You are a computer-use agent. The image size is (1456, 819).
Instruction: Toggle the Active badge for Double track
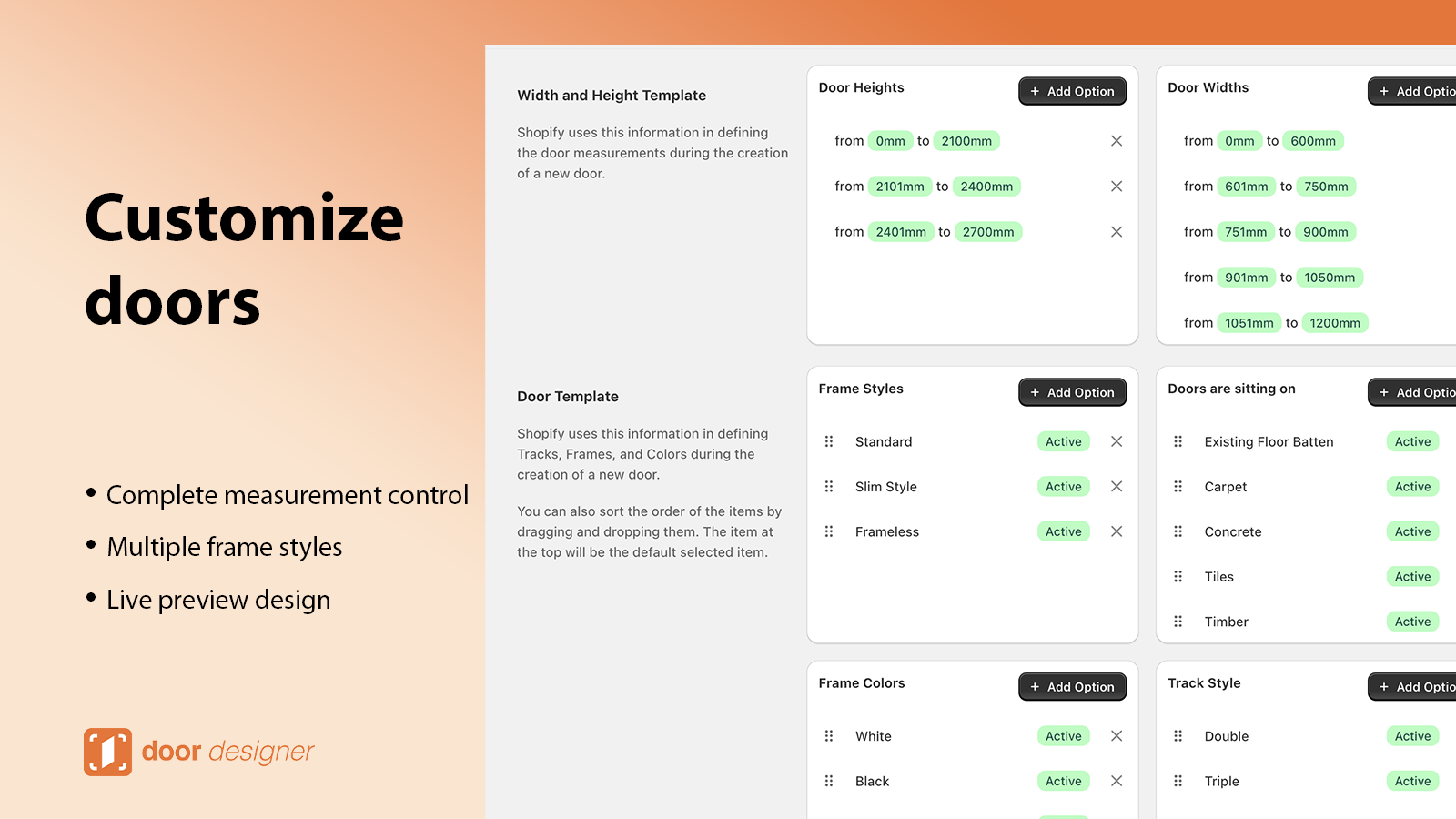pos(1412,736)
